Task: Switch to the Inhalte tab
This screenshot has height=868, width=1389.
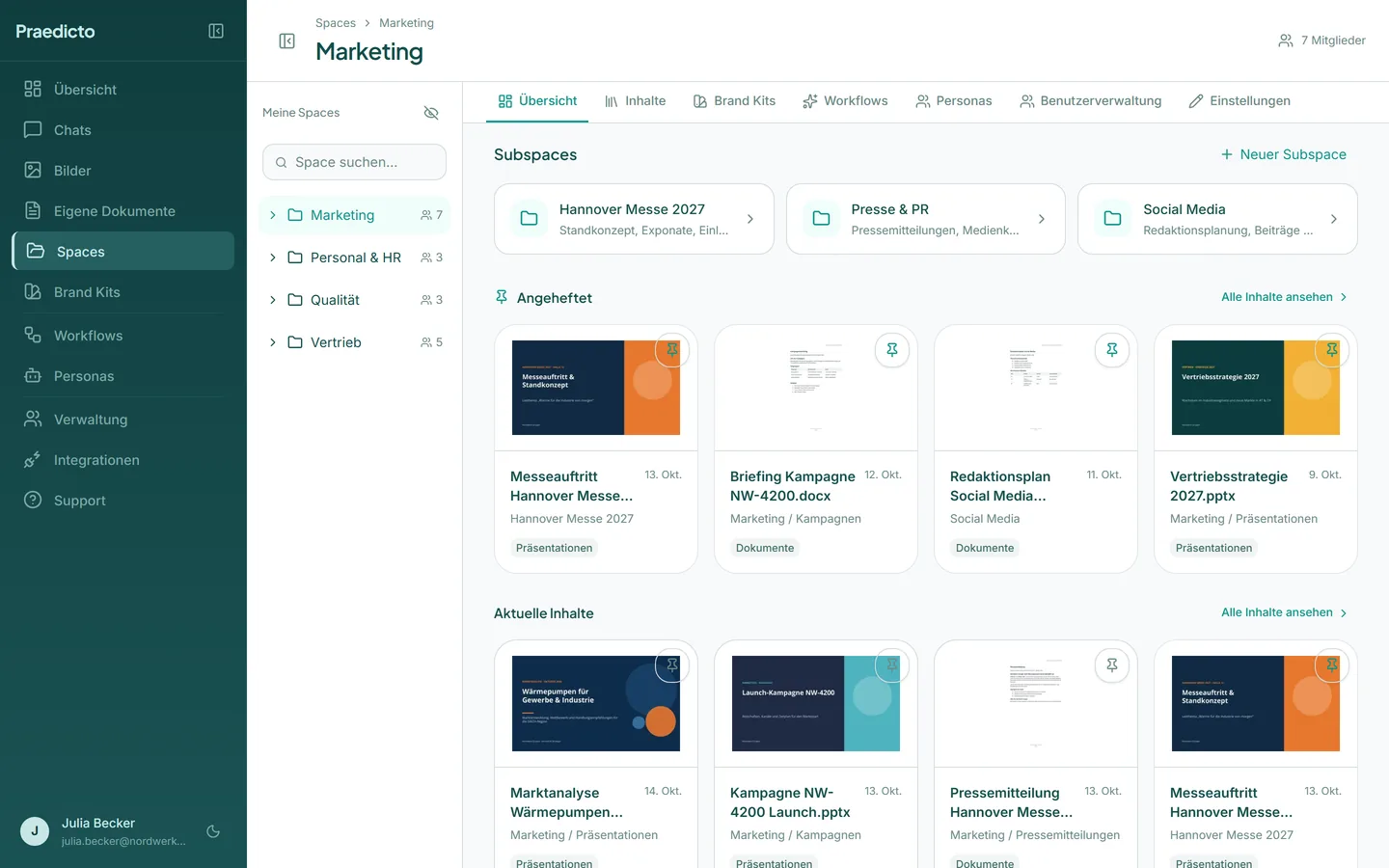Action: coord(635,101)
